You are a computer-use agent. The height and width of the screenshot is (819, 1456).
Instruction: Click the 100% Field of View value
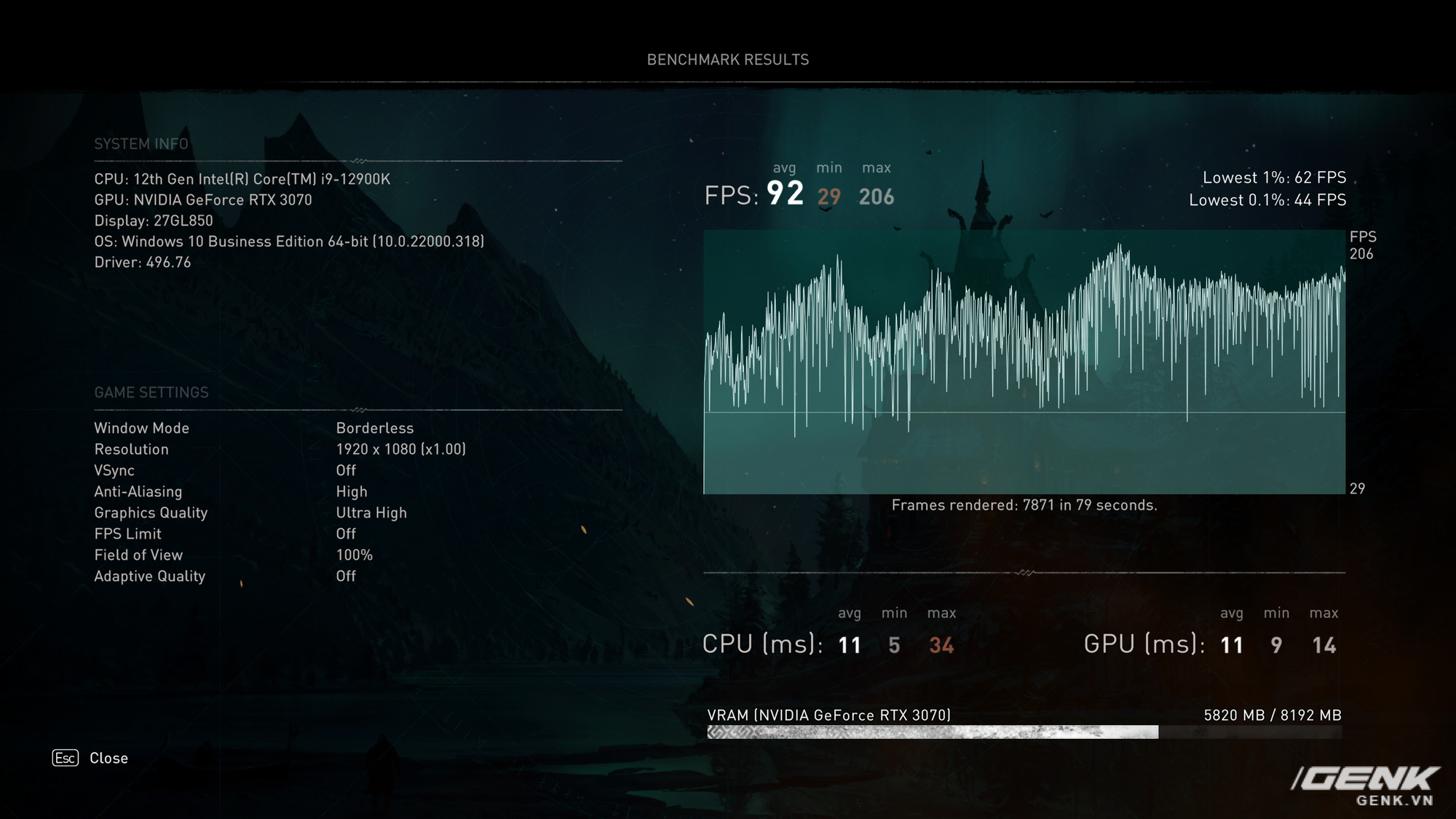point(355,555)
